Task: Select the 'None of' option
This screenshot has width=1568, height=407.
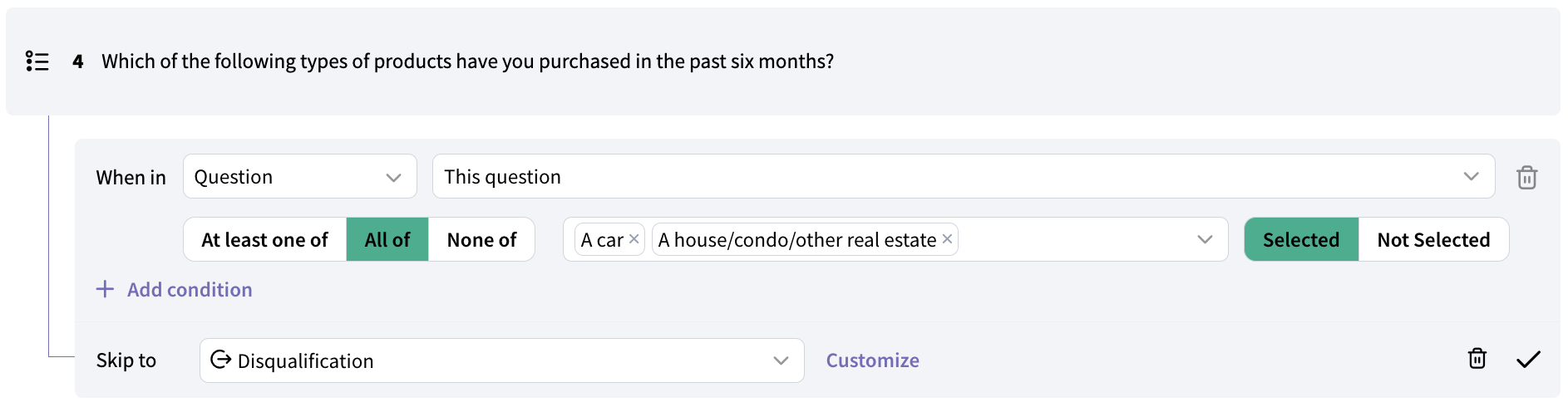Action: (x=481, y=240)
